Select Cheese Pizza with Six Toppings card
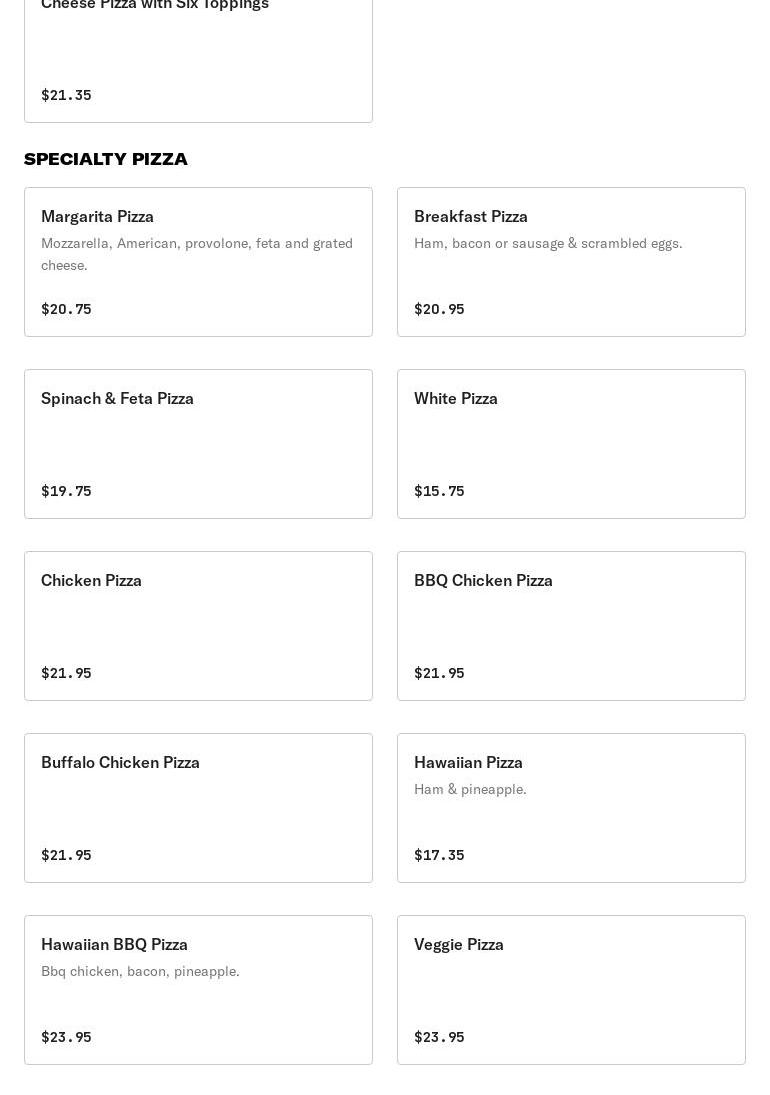This screenshot has height=1095, width=770. [198, 61]
